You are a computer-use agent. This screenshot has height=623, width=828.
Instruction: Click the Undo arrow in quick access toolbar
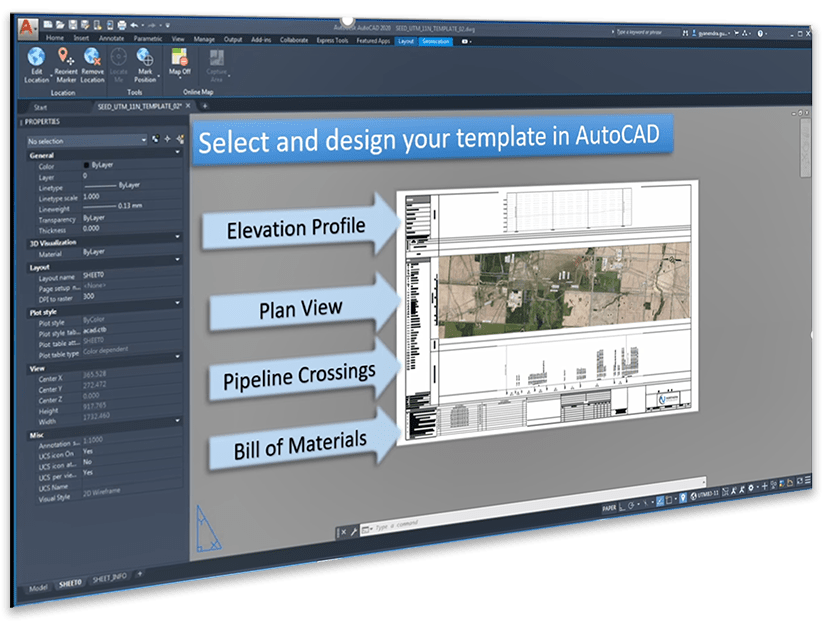click(x=134, y=25)
